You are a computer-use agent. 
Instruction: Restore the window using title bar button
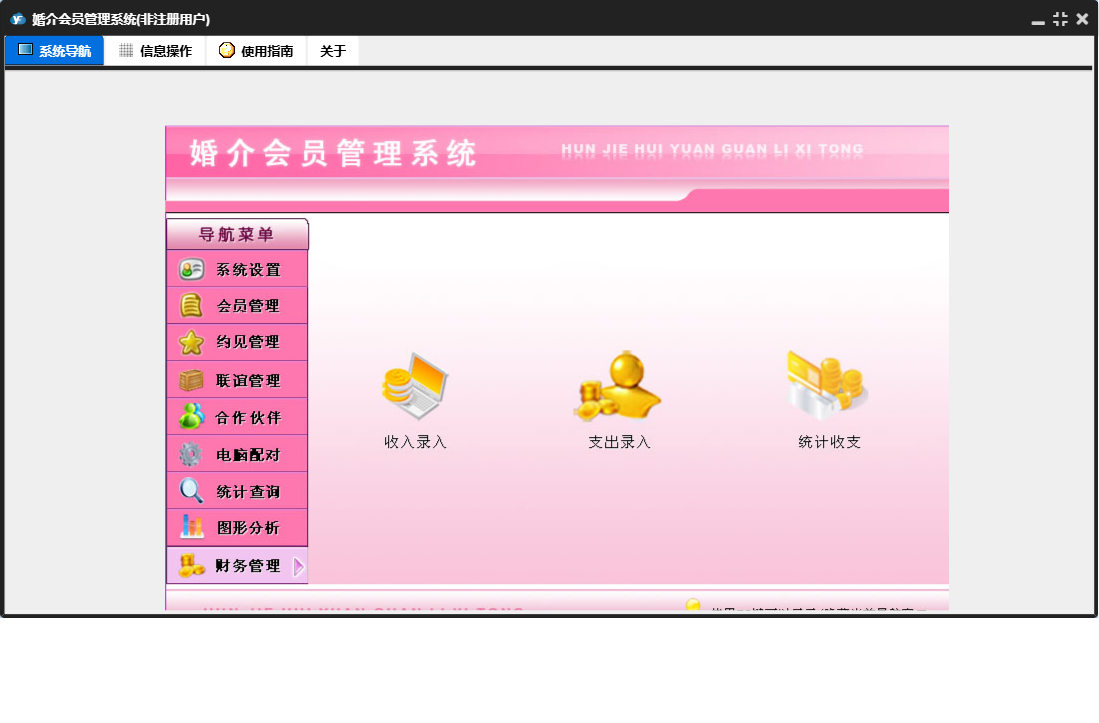click(1060, 19)
